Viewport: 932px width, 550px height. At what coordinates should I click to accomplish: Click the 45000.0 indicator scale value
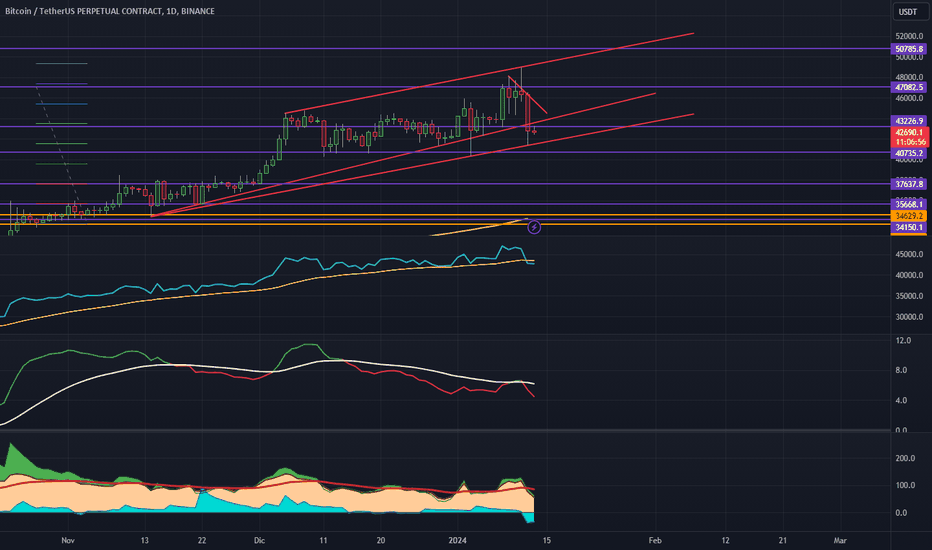(x=909, y=254)
